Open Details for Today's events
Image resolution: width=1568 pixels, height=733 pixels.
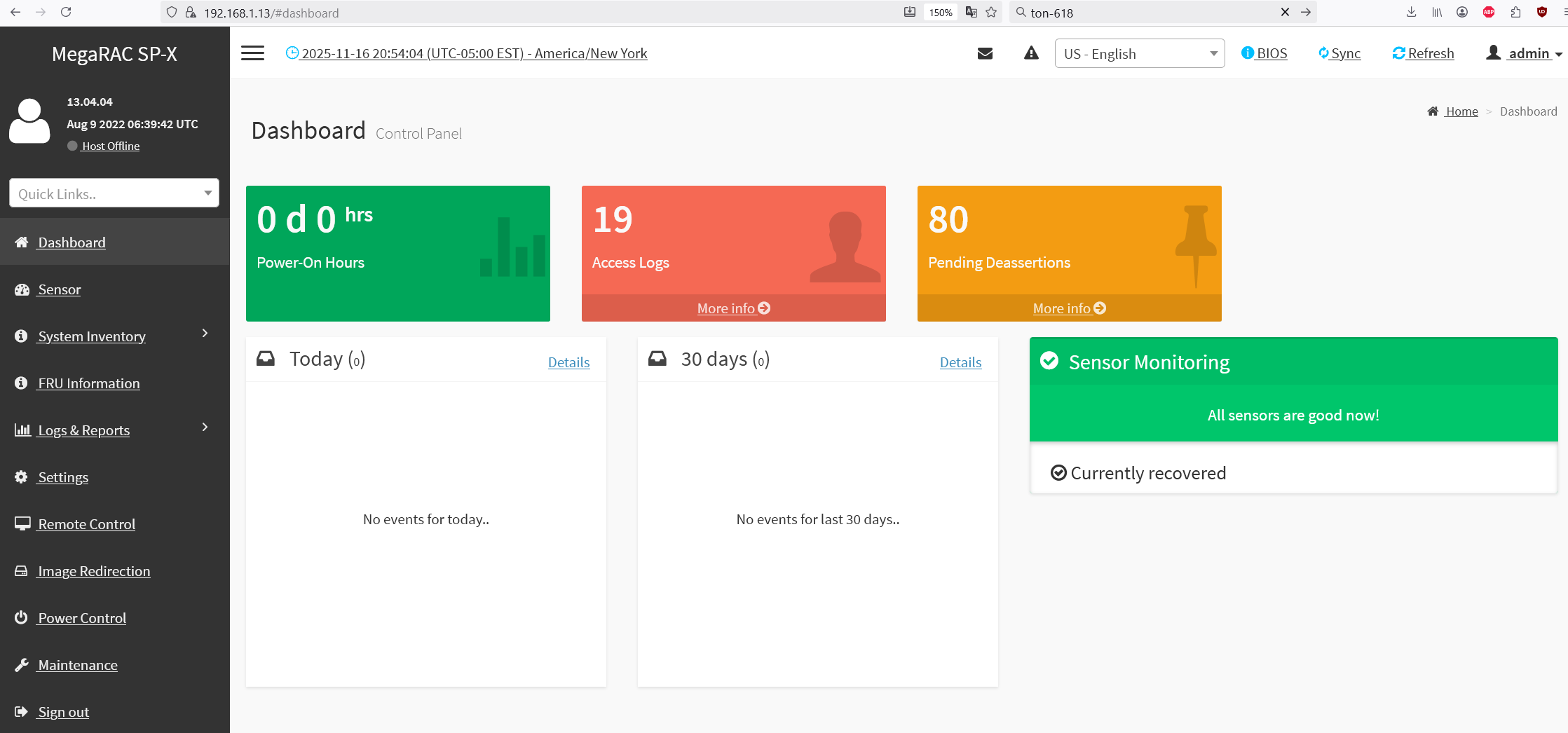[568, 362]
